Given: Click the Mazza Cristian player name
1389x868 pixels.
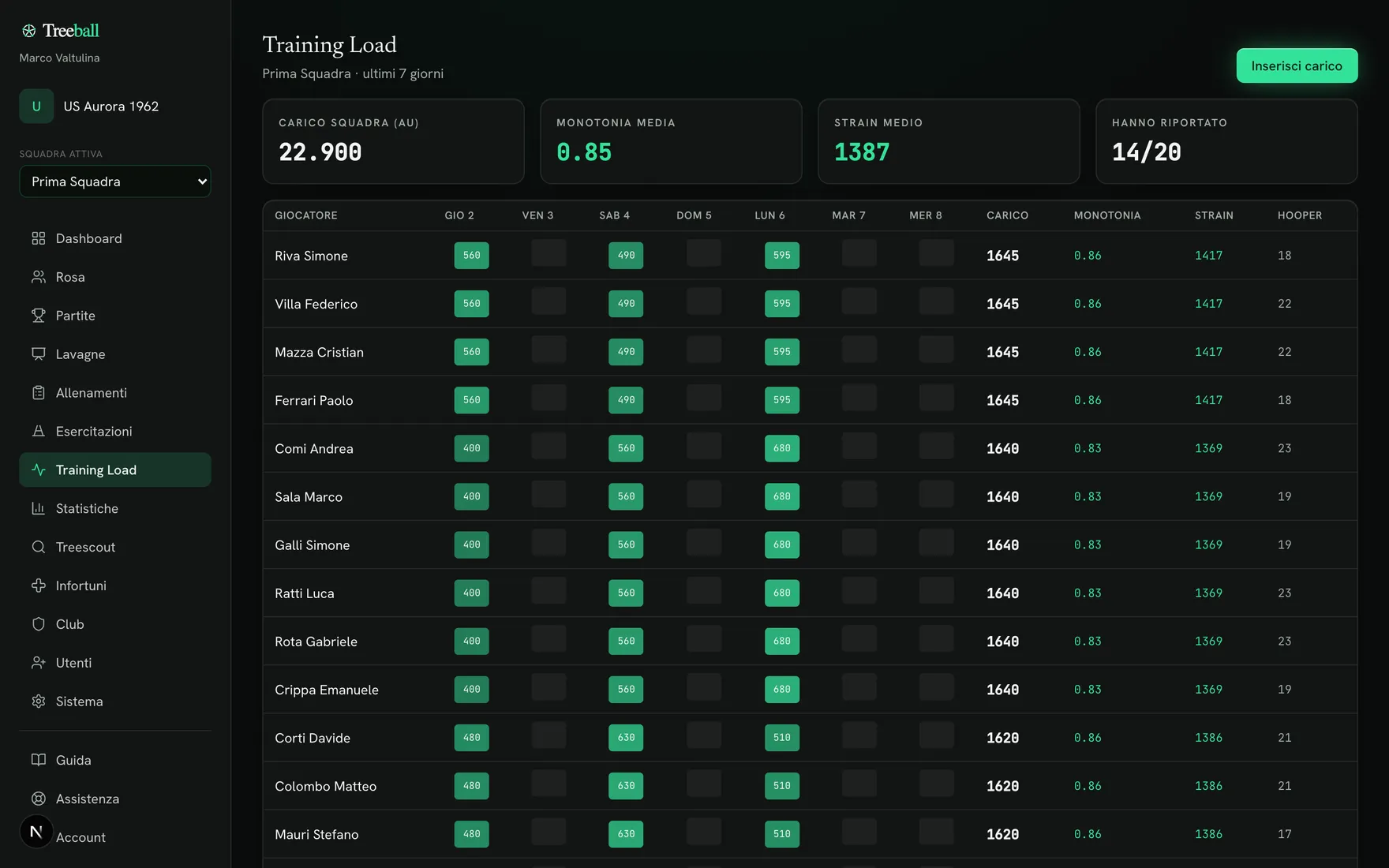Looking at the screenshot, I should coord(319,352).
